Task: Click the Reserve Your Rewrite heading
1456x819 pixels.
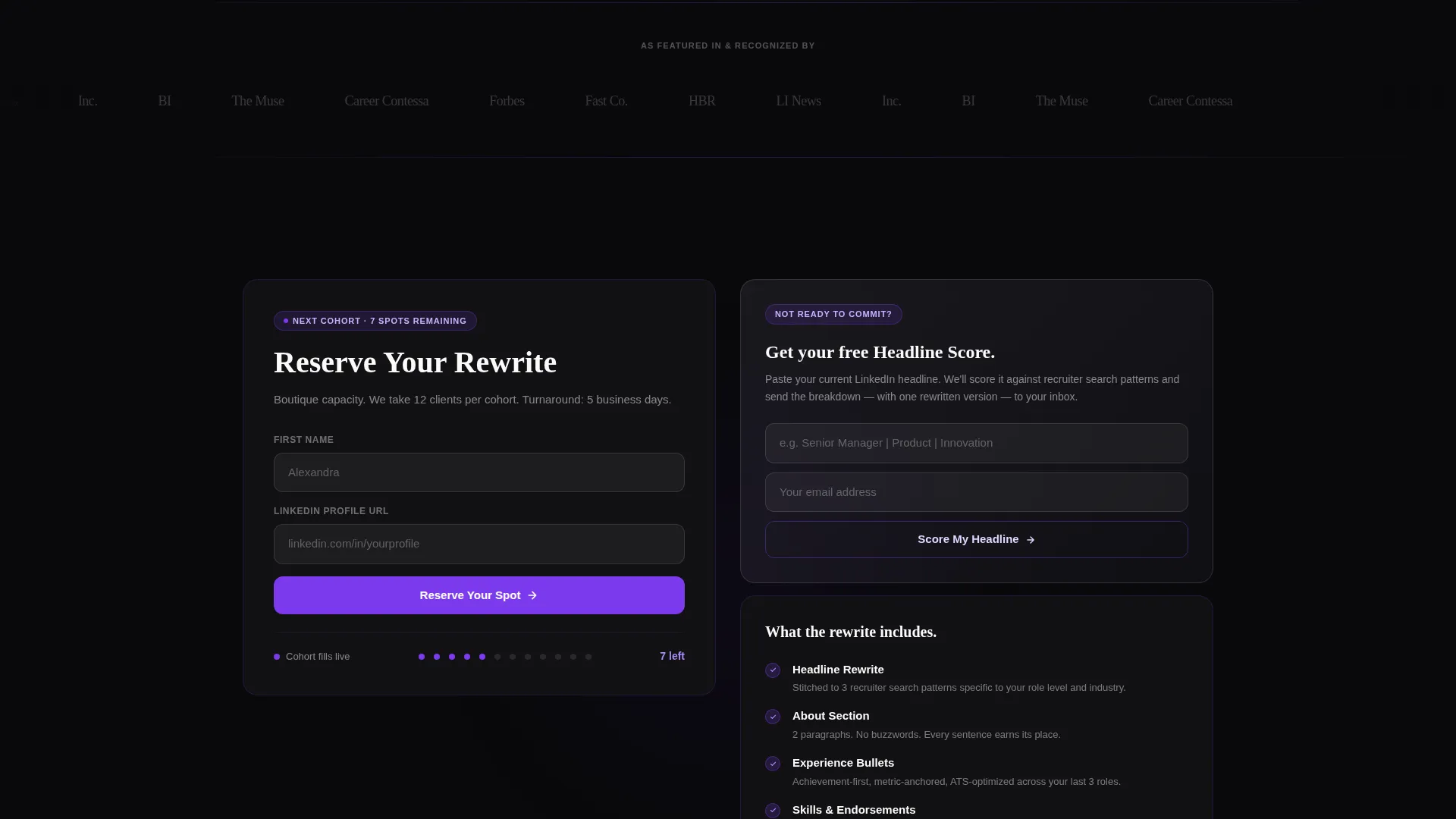Action: pyautogui.click(x=415, y=362)
